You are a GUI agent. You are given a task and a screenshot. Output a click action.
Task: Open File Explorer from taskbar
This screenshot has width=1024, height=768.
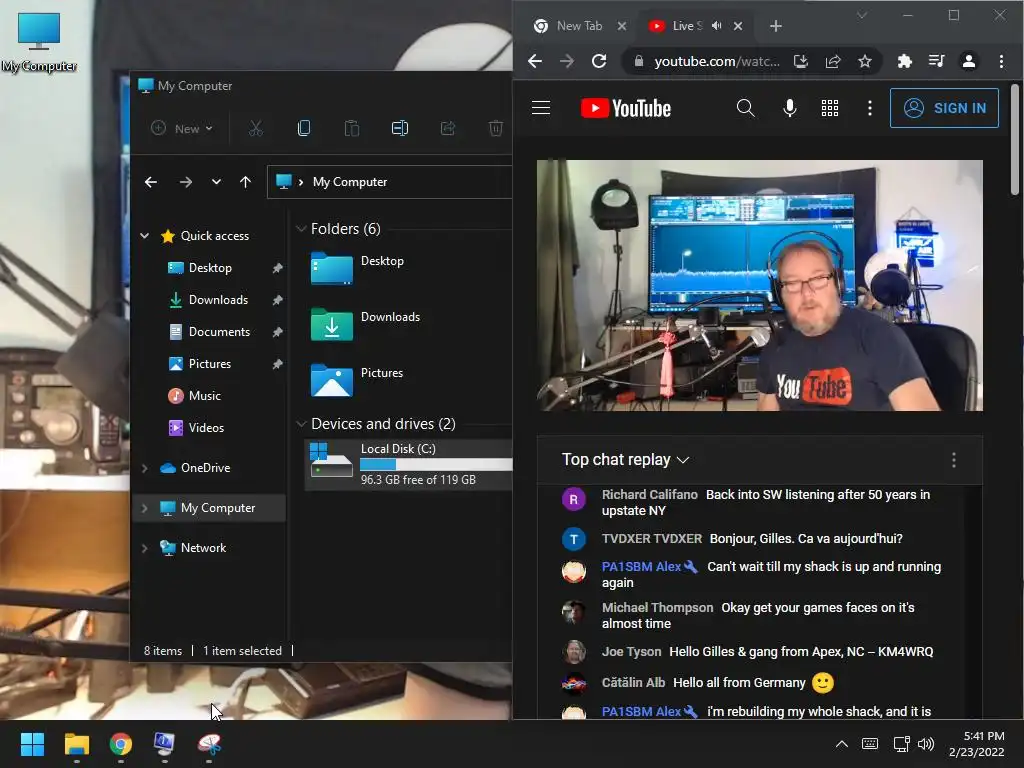pyautogui.click(x=76, y=743)
